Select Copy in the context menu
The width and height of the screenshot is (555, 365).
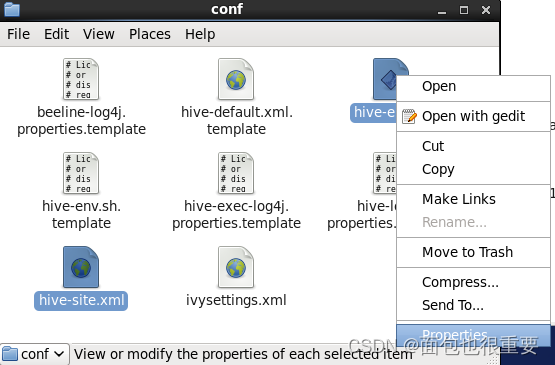(474, 169)
